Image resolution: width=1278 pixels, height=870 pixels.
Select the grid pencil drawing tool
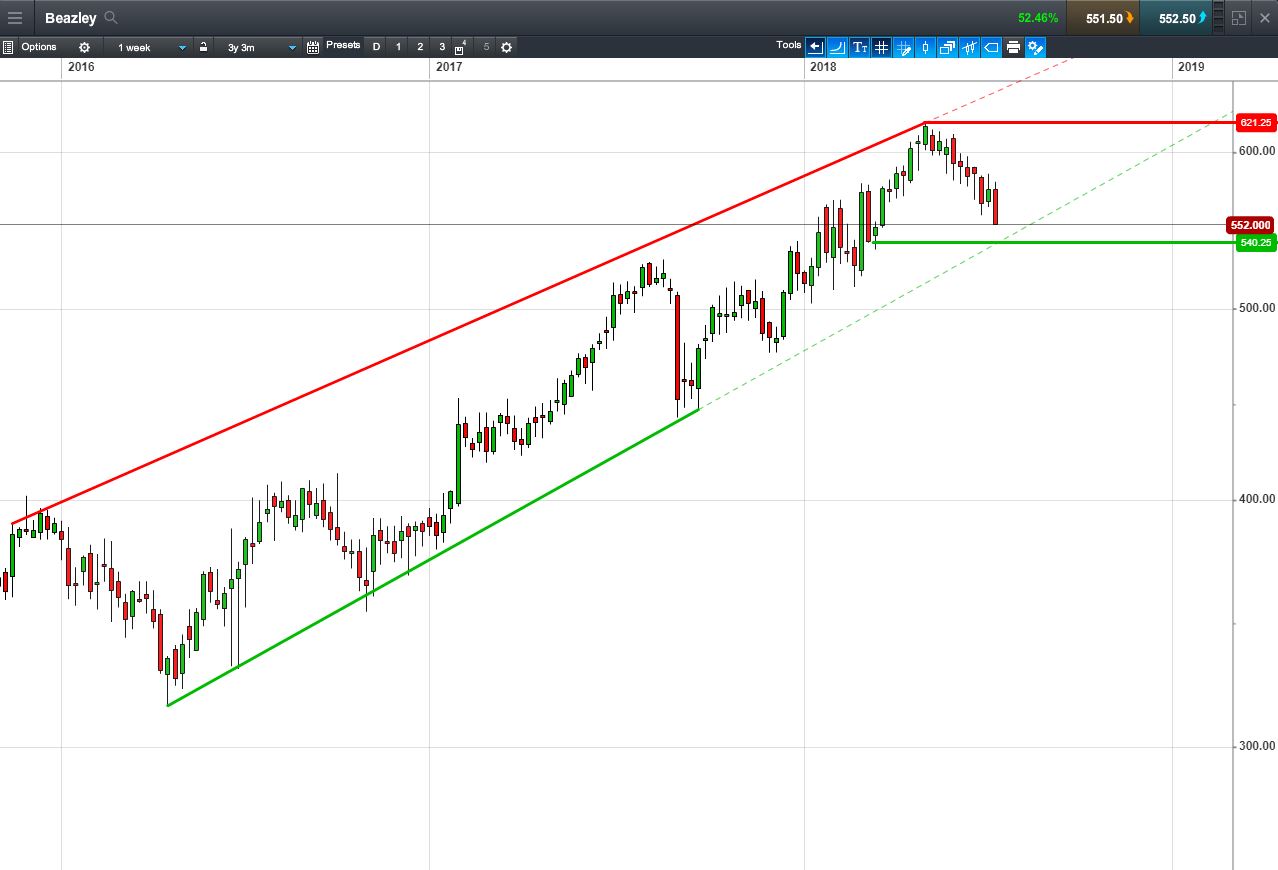coord(903,47)
